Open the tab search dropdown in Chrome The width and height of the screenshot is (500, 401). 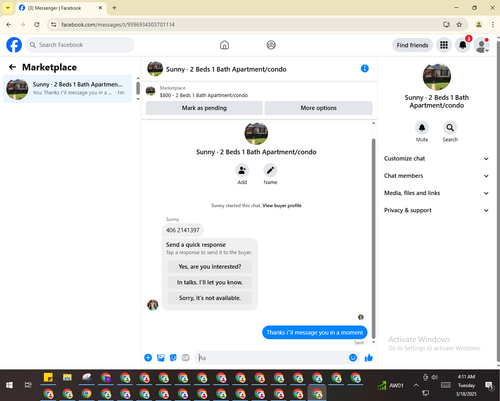tap(8, 8)
